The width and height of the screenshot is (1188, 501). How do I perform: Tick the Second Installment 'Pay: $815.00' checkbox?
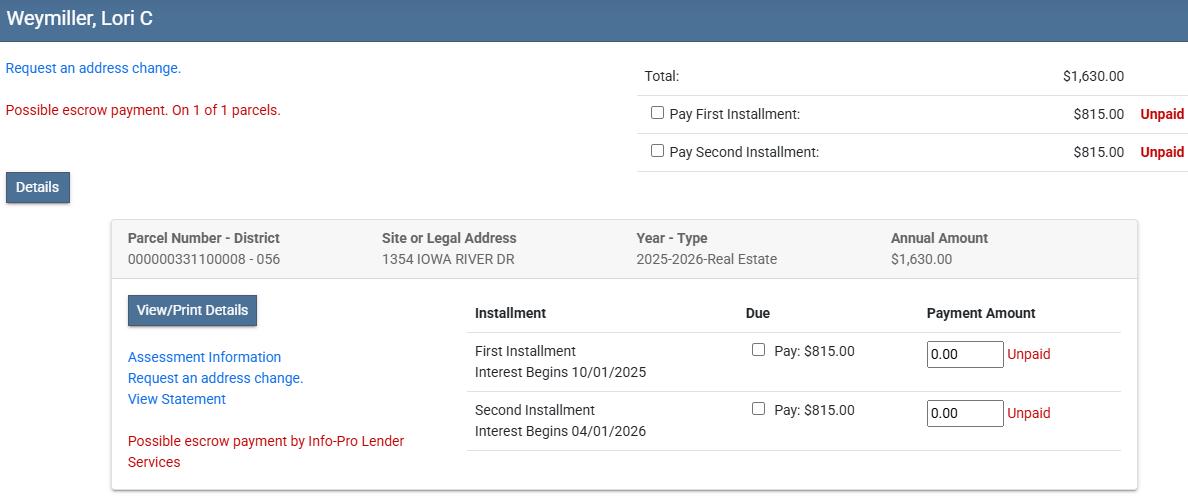pyautogui.click(x=758, y=409)
